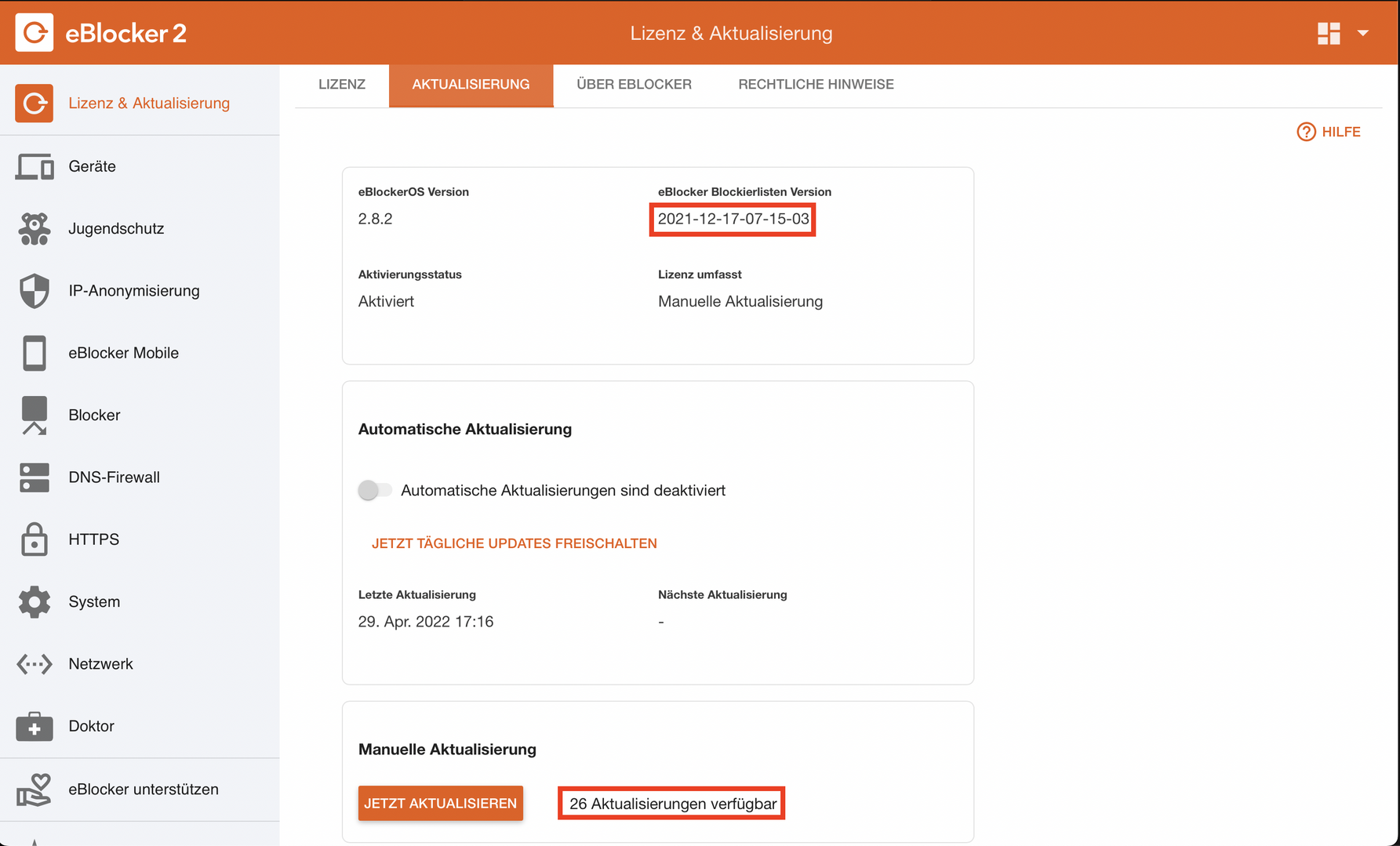Click the Lizenz & Aktualisierung header title
This screenshot has height=846, width=1400.
click(x=732, y=34)
